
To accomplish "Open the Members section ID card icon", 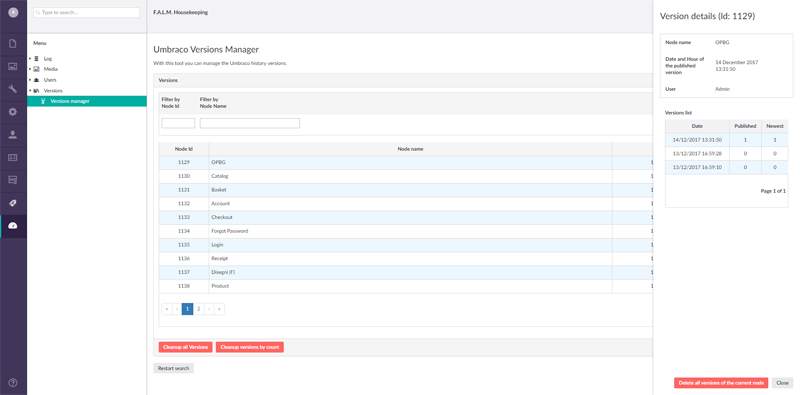I will (13, 157).
